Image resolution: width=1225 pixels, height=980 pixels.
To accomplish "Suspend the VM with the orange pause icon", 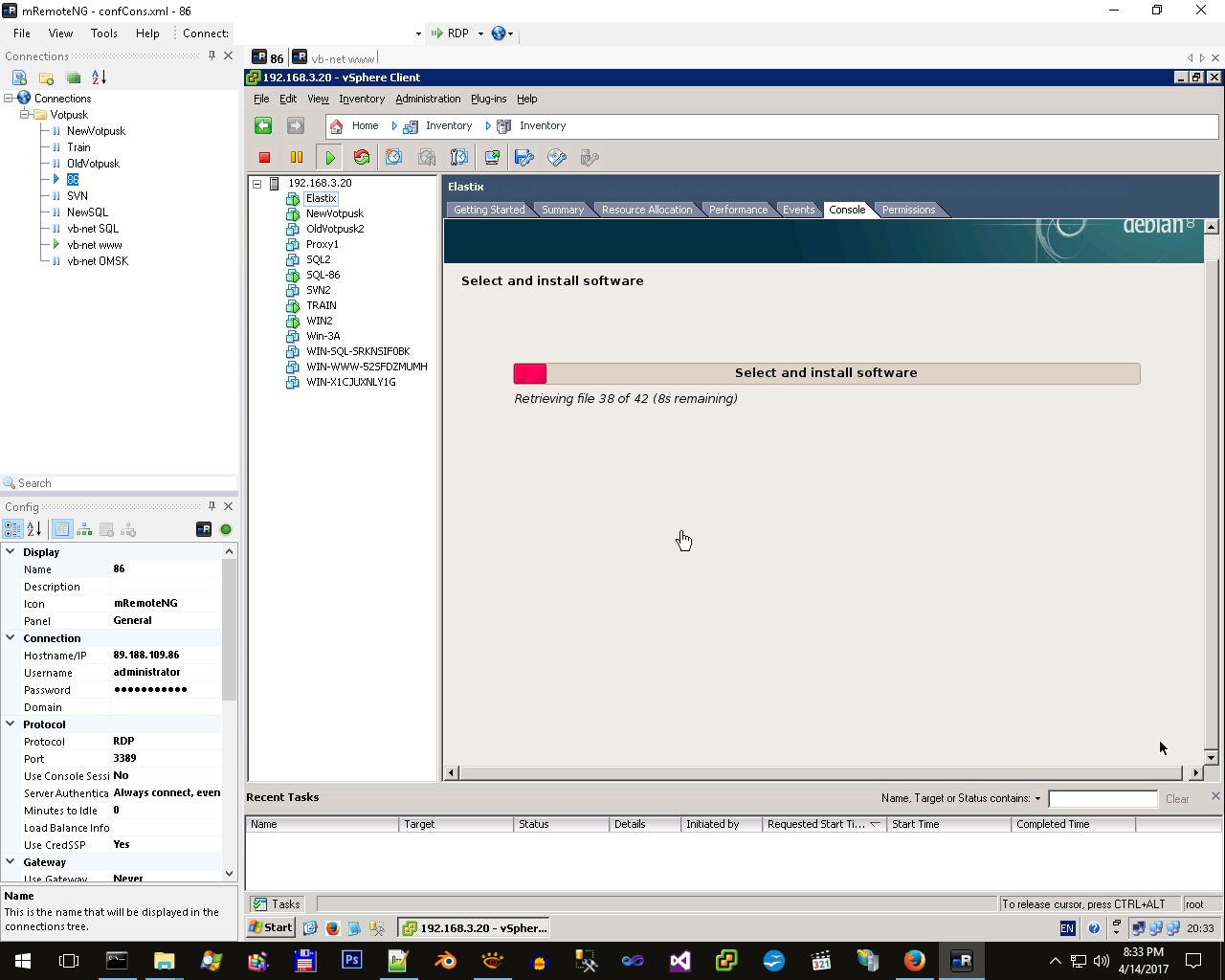I will (297, 158).
